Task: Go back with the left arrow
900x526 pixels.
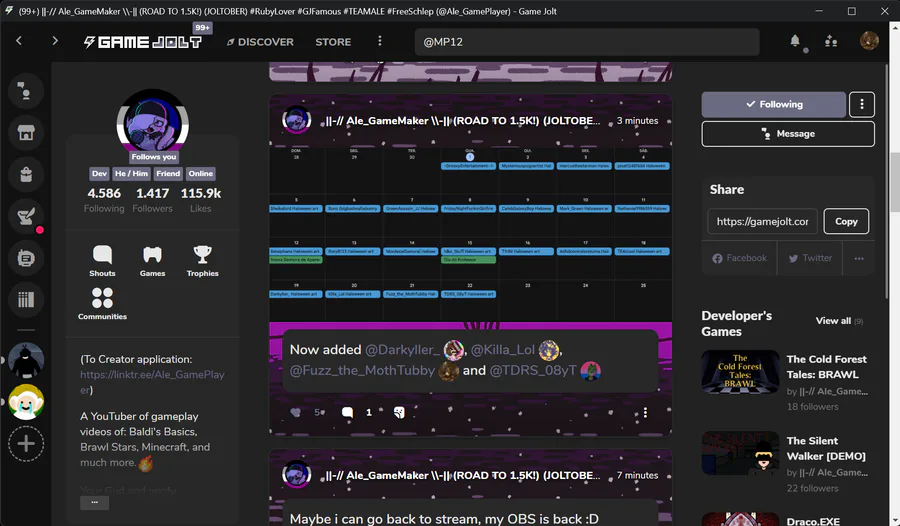Action: click(19, 41)
